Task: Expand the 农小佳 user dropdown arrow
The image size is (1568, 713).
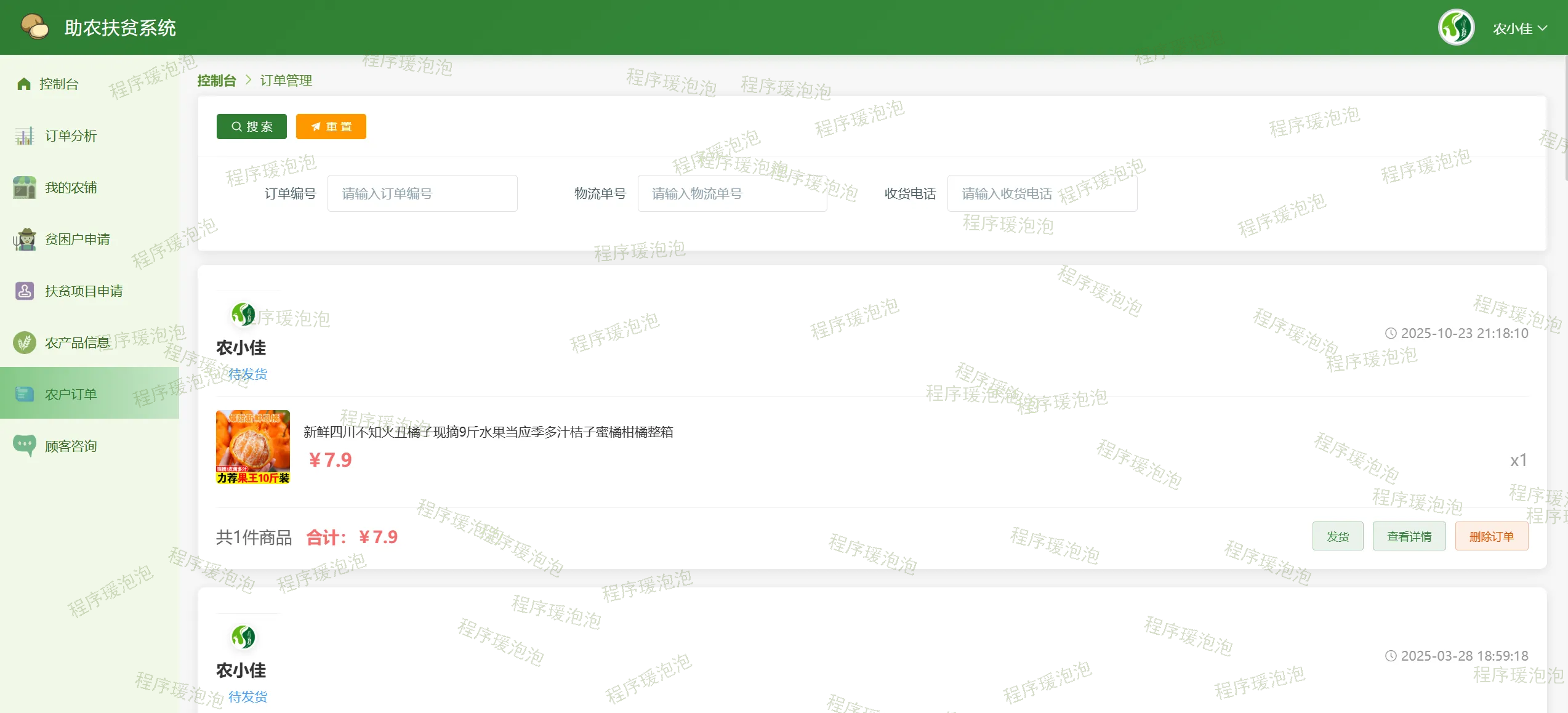Action: point(1543,28)
